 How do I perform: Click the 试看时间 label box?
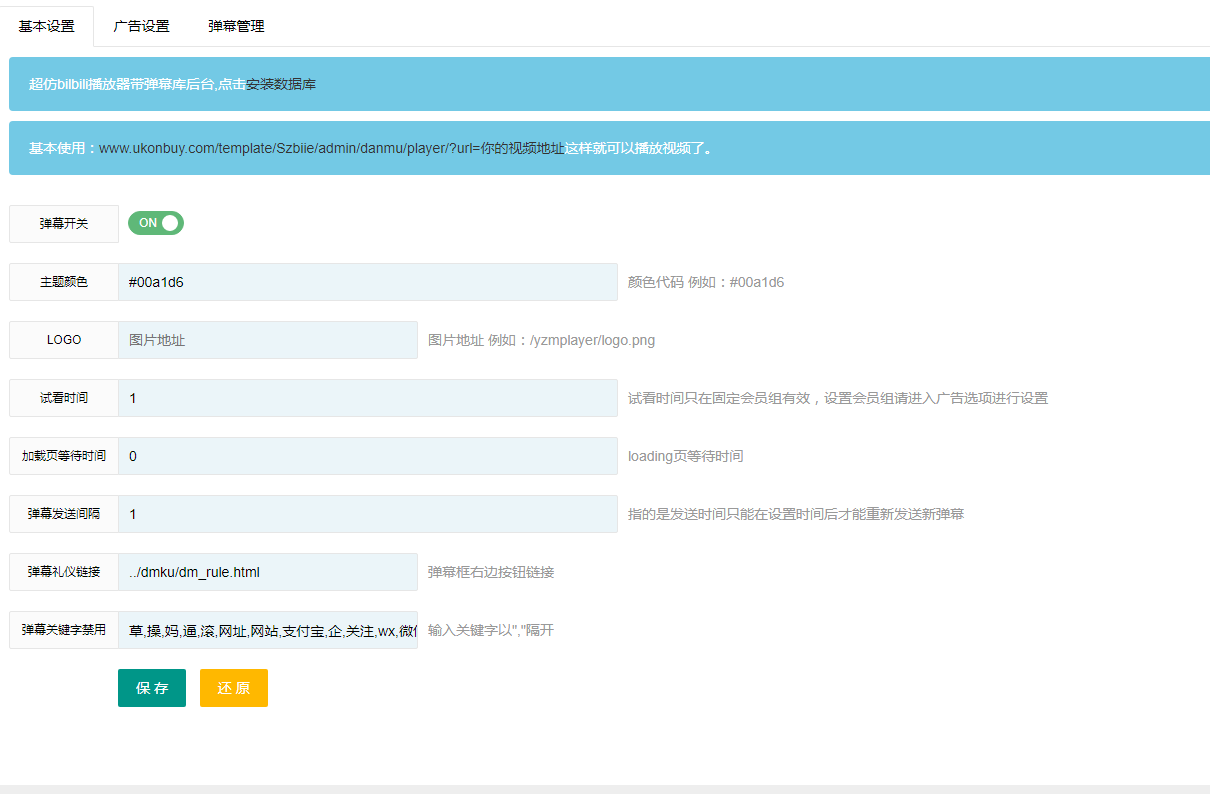coord(63,397)
